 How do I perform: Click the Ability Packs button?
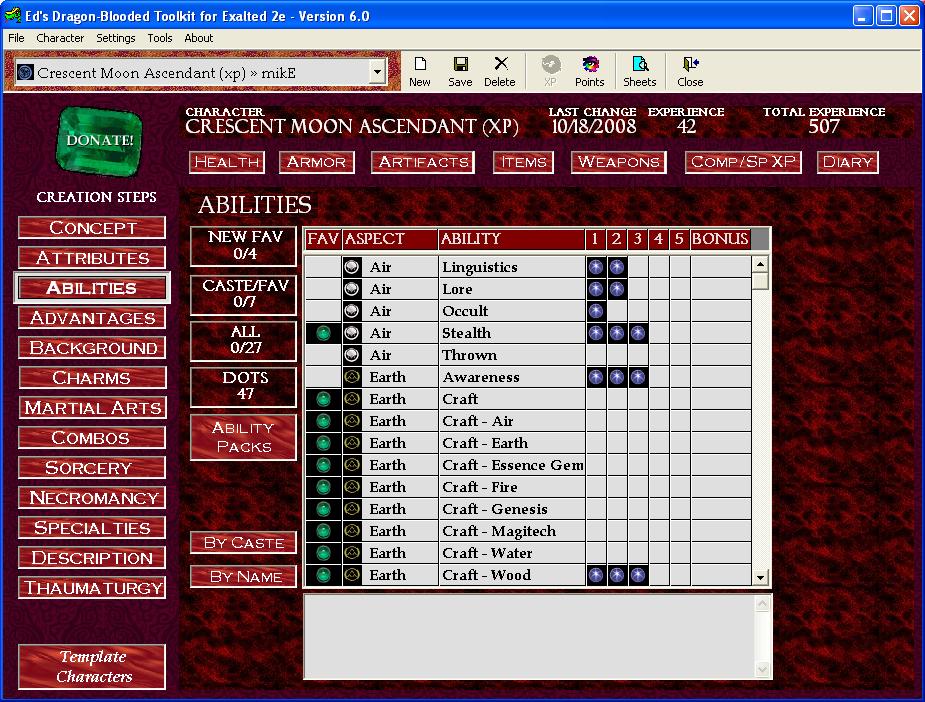[243, 437]
